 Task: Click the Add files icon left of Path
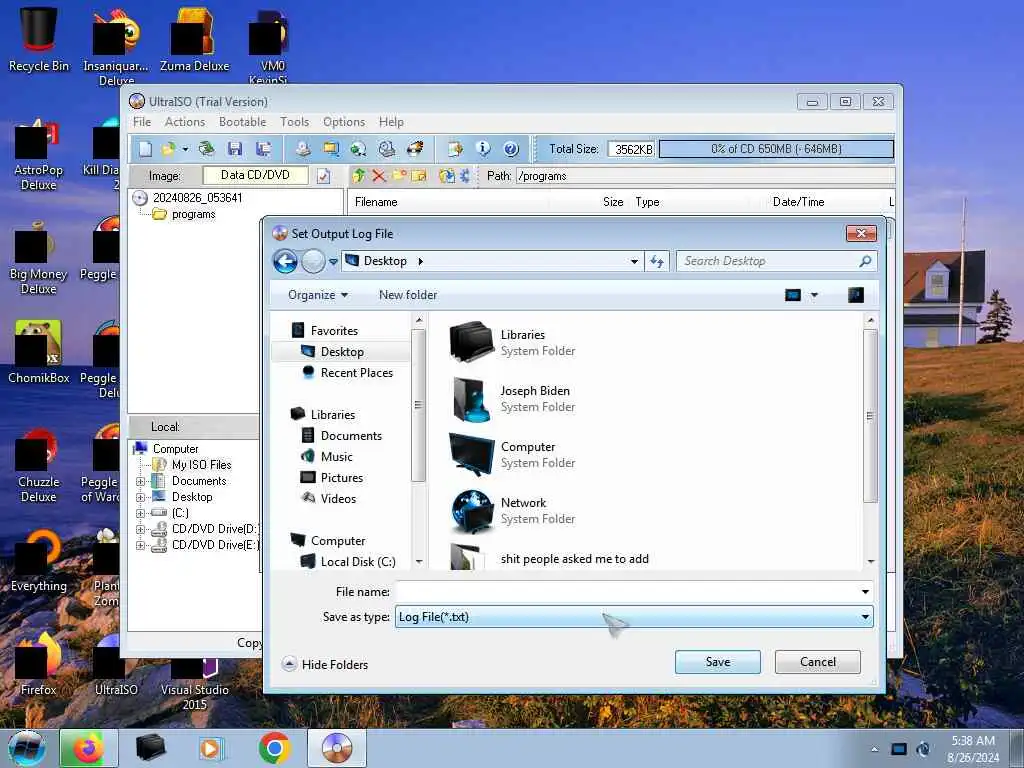(x=447, y=176)
